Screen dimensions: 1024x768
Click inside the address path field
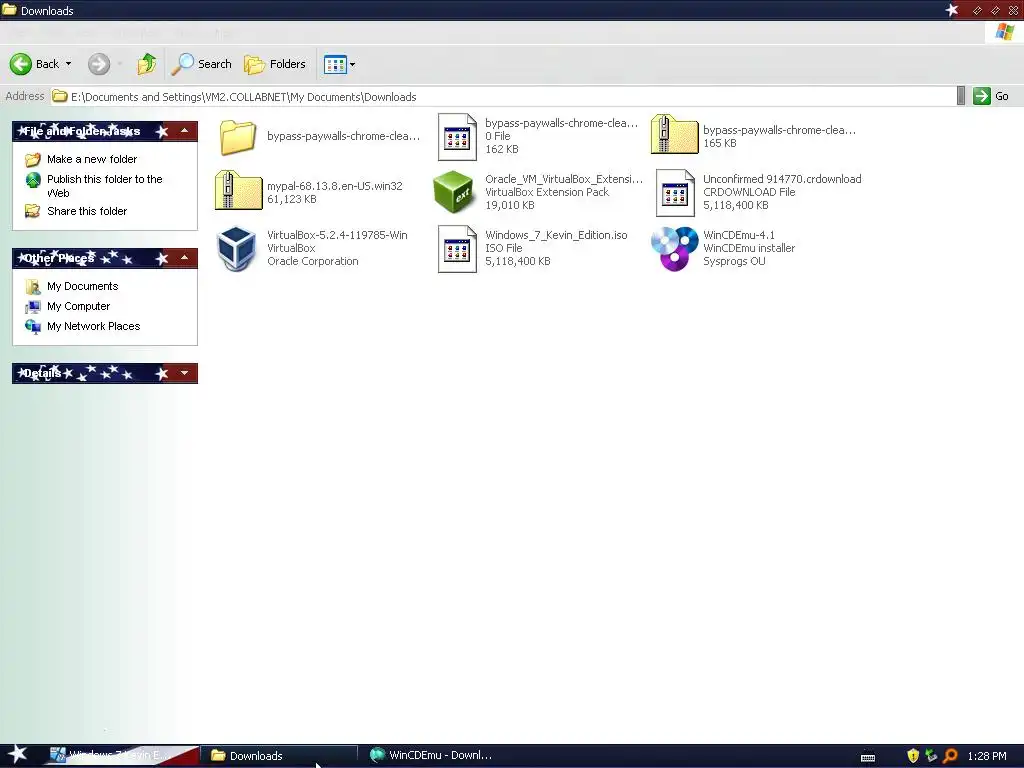pos(503,97)
